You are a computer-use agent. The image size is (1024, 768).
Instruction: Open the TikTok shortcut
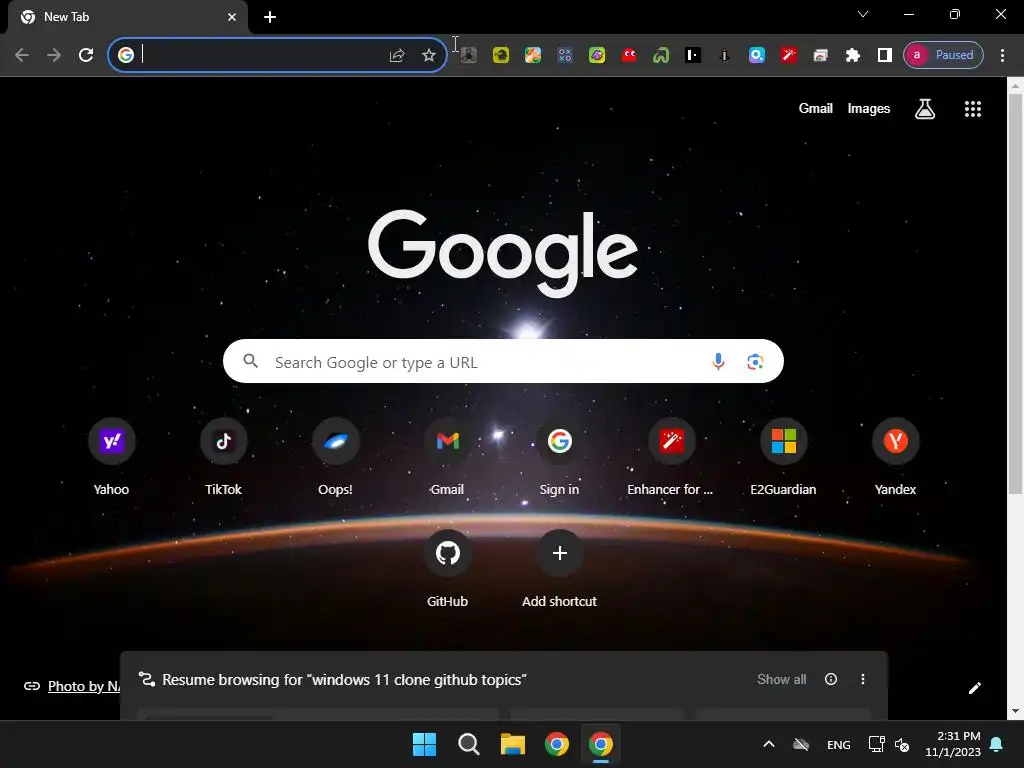tap(223, 457)
